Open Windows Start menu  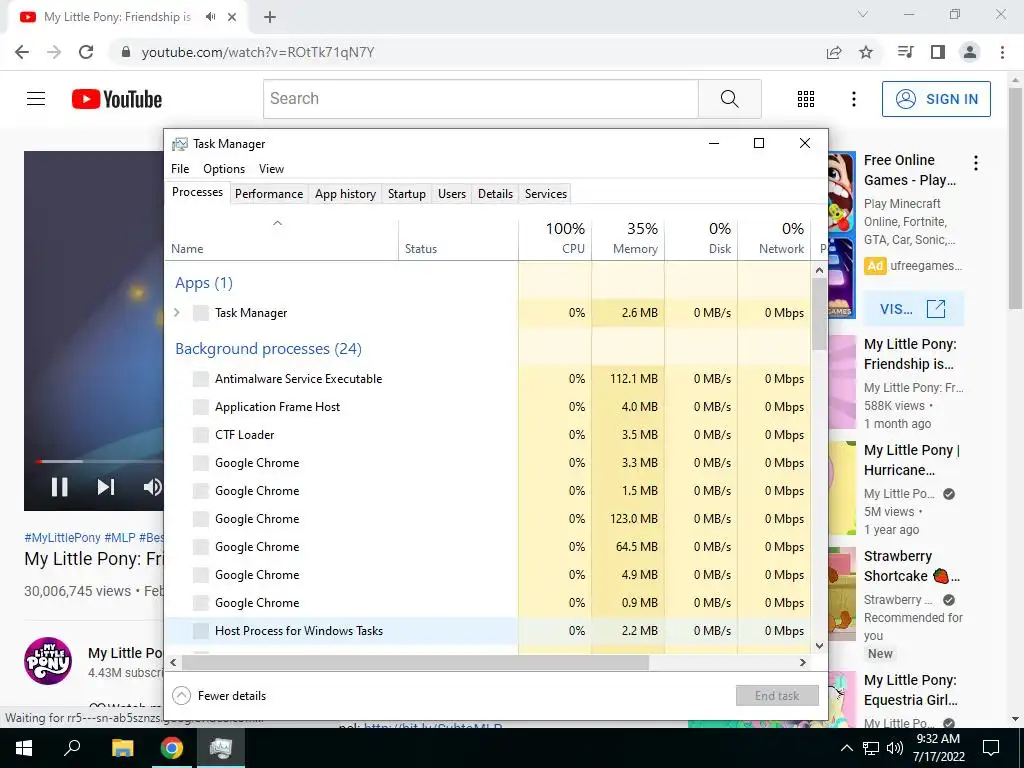click(24, 748)
